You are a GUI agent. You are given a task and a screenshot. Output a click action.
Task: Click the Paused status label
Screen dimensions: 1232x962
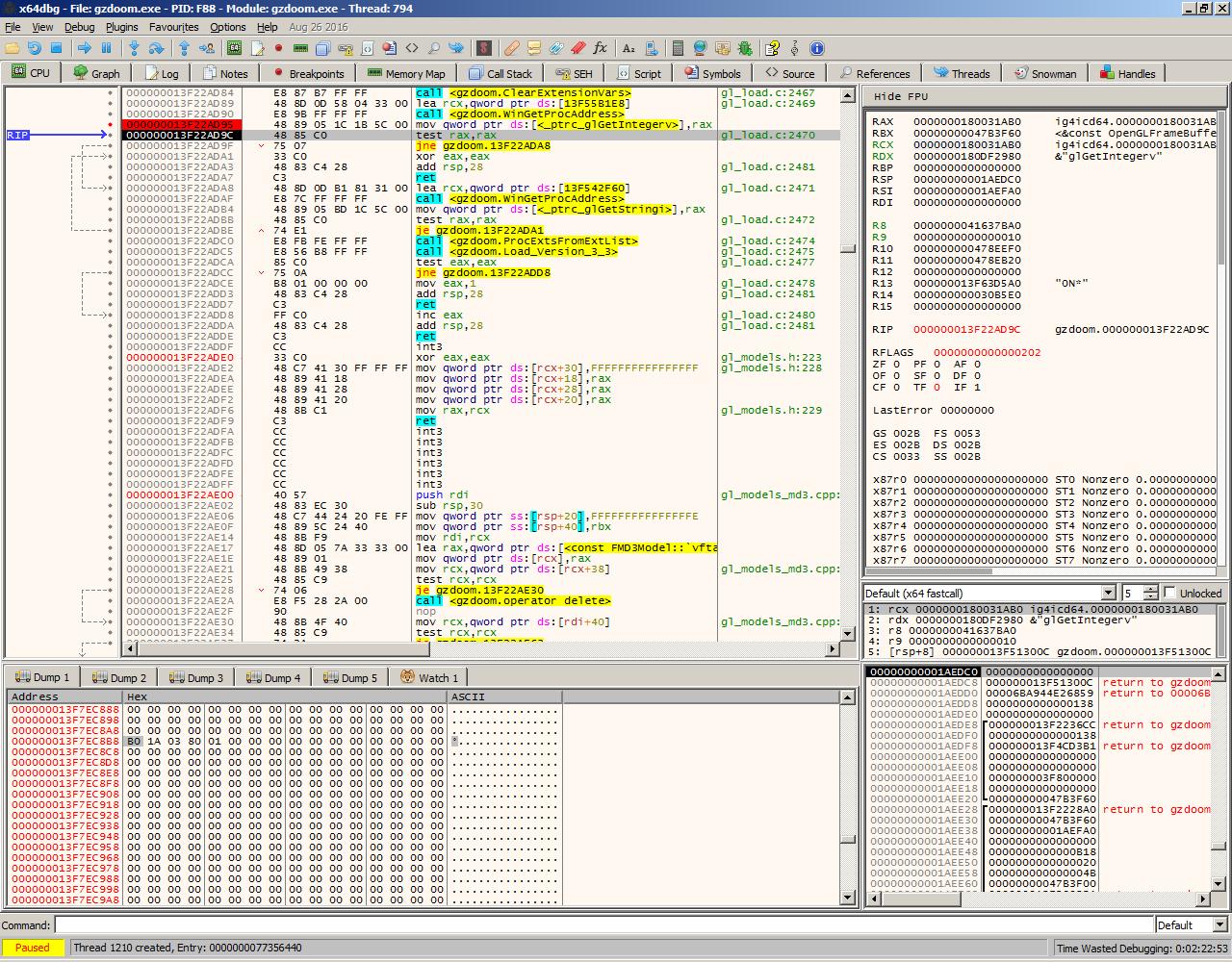(x=32, y=948)
